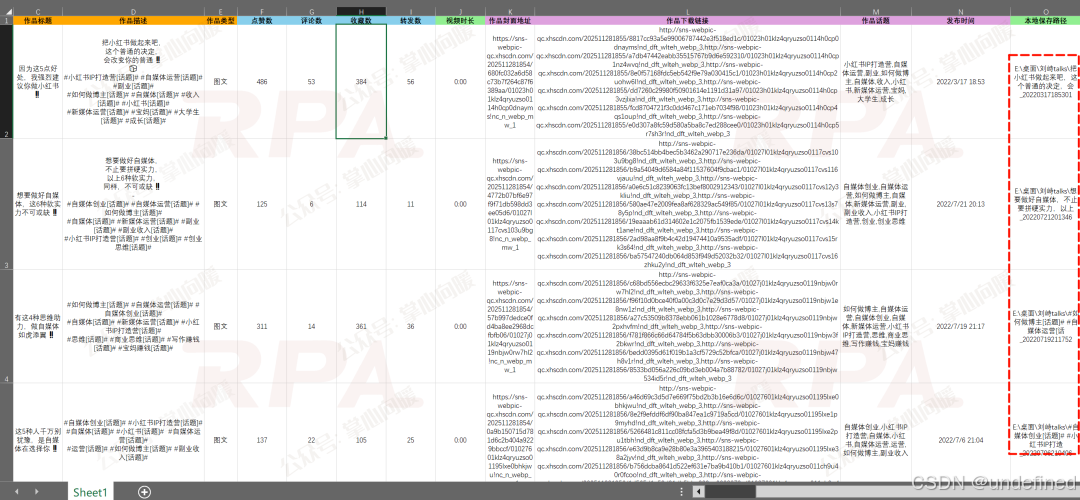The height and width of the screenshot is (500, 1080).
Task: Add a new sheet with plus icon
Action: (144, 492)
